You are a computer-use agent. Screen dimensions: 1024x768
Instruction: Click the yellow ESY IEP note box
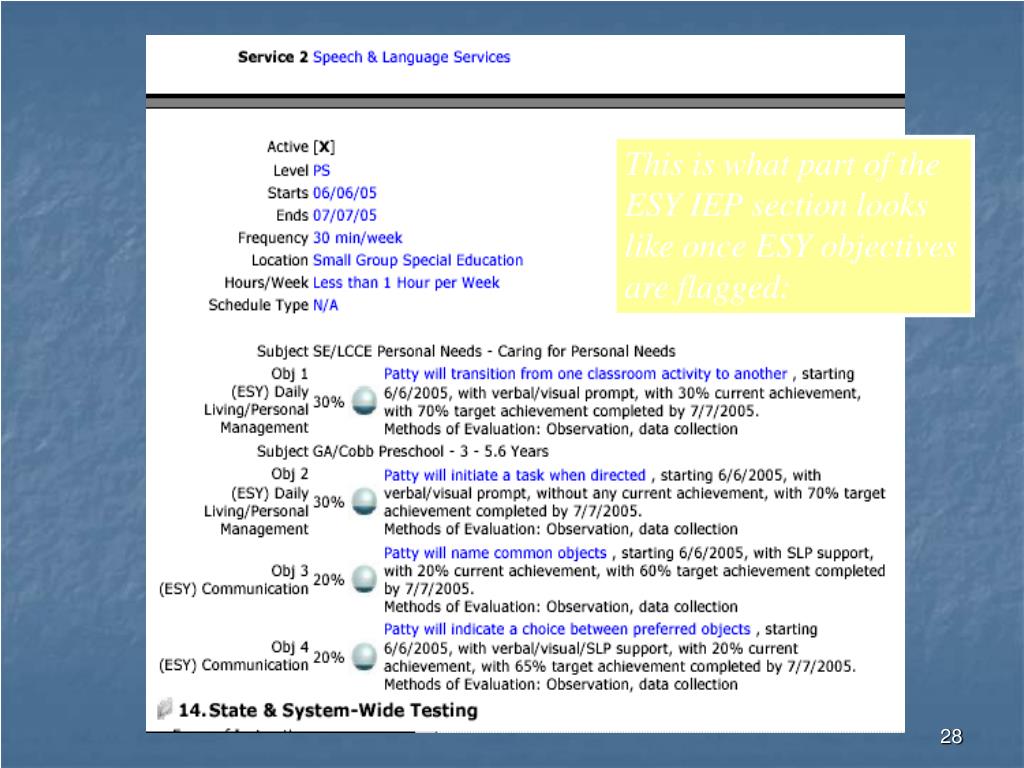point(795,226)
